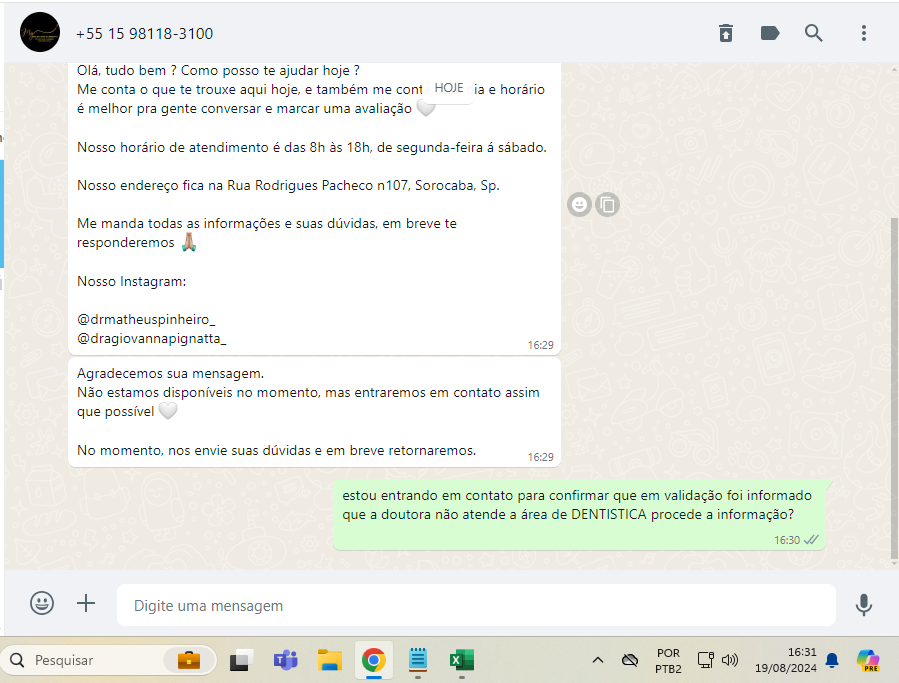Search within this conversation

point(813,33)
